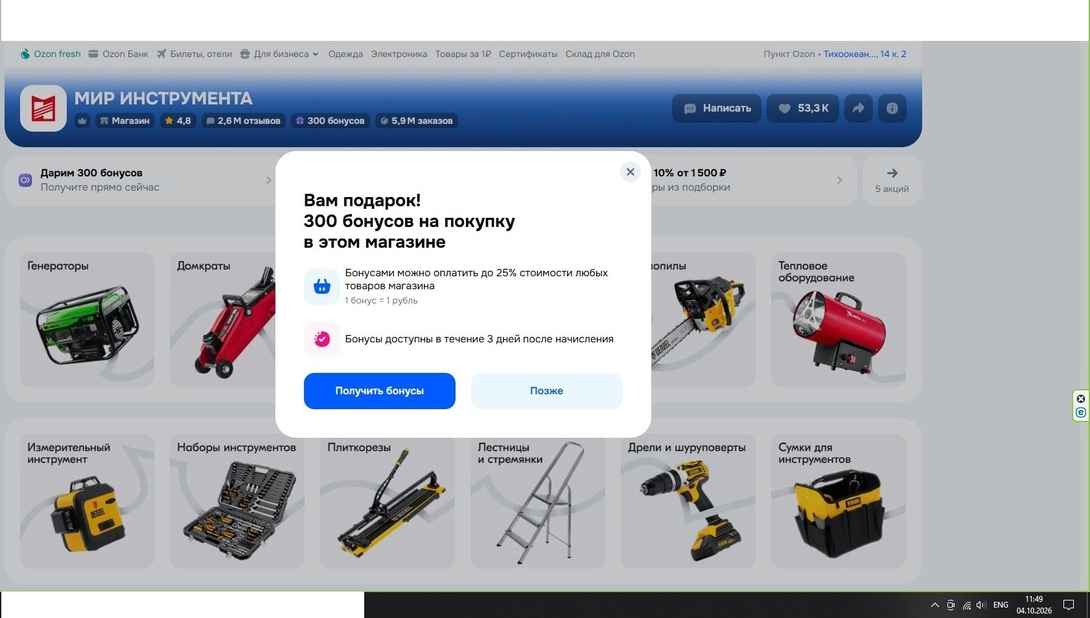Go to Ozon Банк
The width and height of the screenshot is (1090, 618).
118,54
